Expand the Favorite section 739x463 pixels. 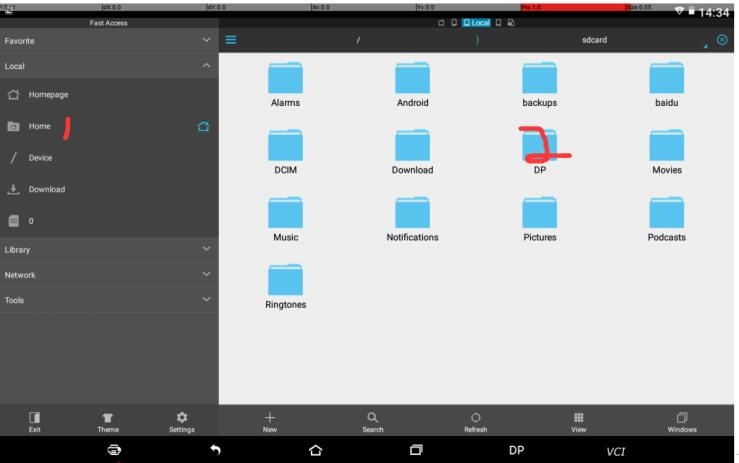(x=108, y=41)
